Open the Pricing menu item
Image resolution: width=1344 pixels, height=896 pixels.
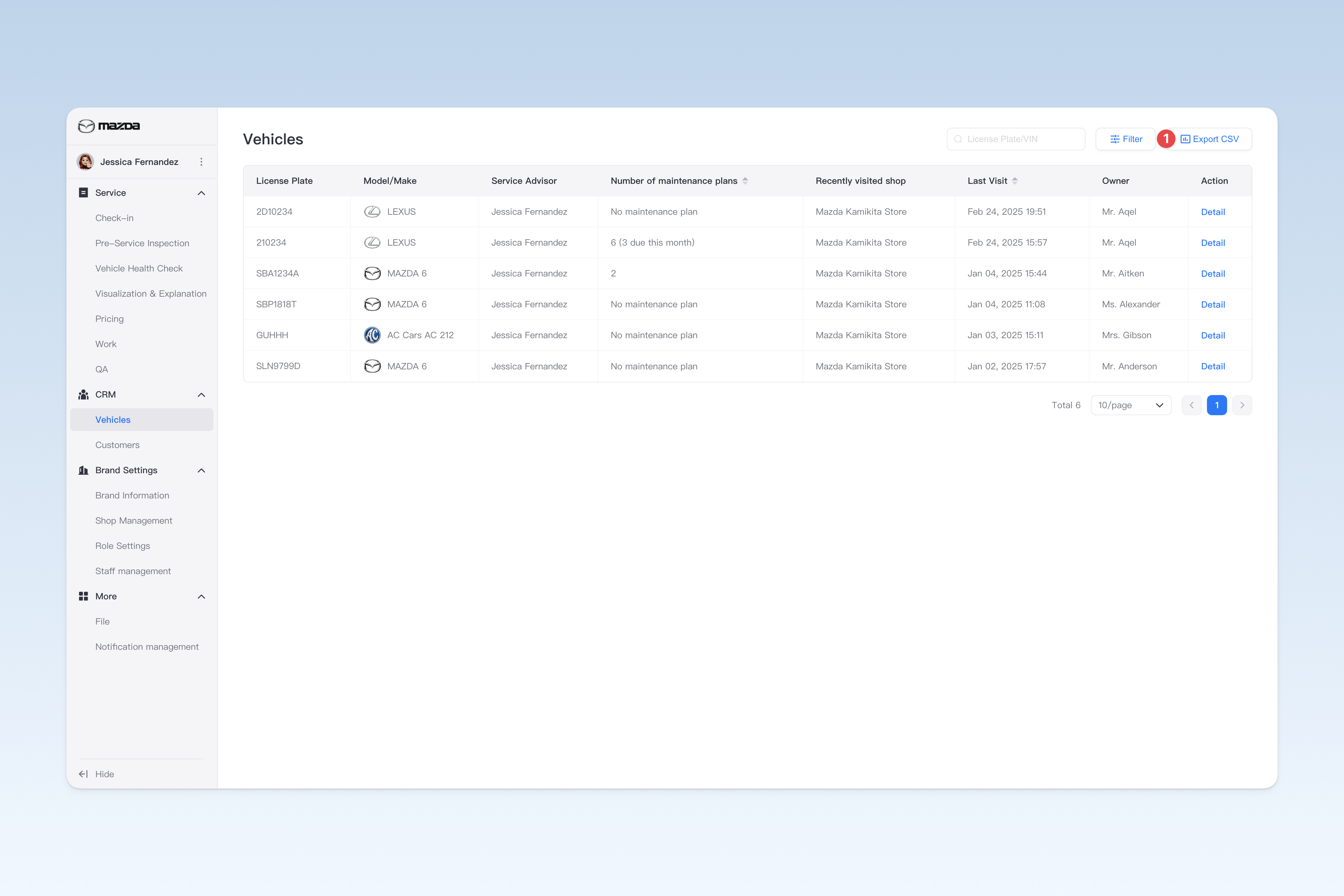coord(109,319)
